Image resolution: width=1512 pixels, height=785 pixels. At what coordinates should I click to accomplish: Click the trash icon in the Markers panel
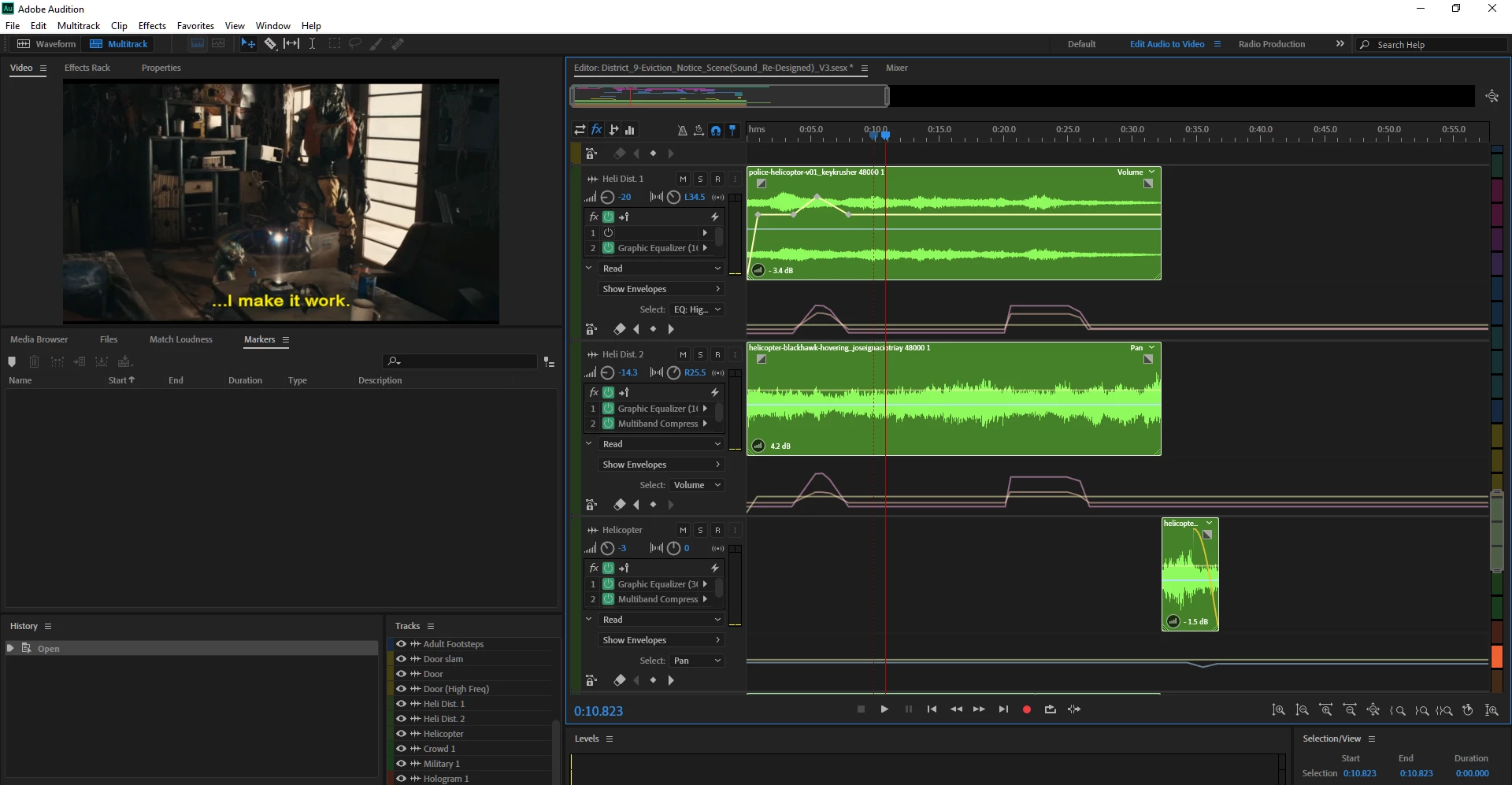(x=34, y=361)
